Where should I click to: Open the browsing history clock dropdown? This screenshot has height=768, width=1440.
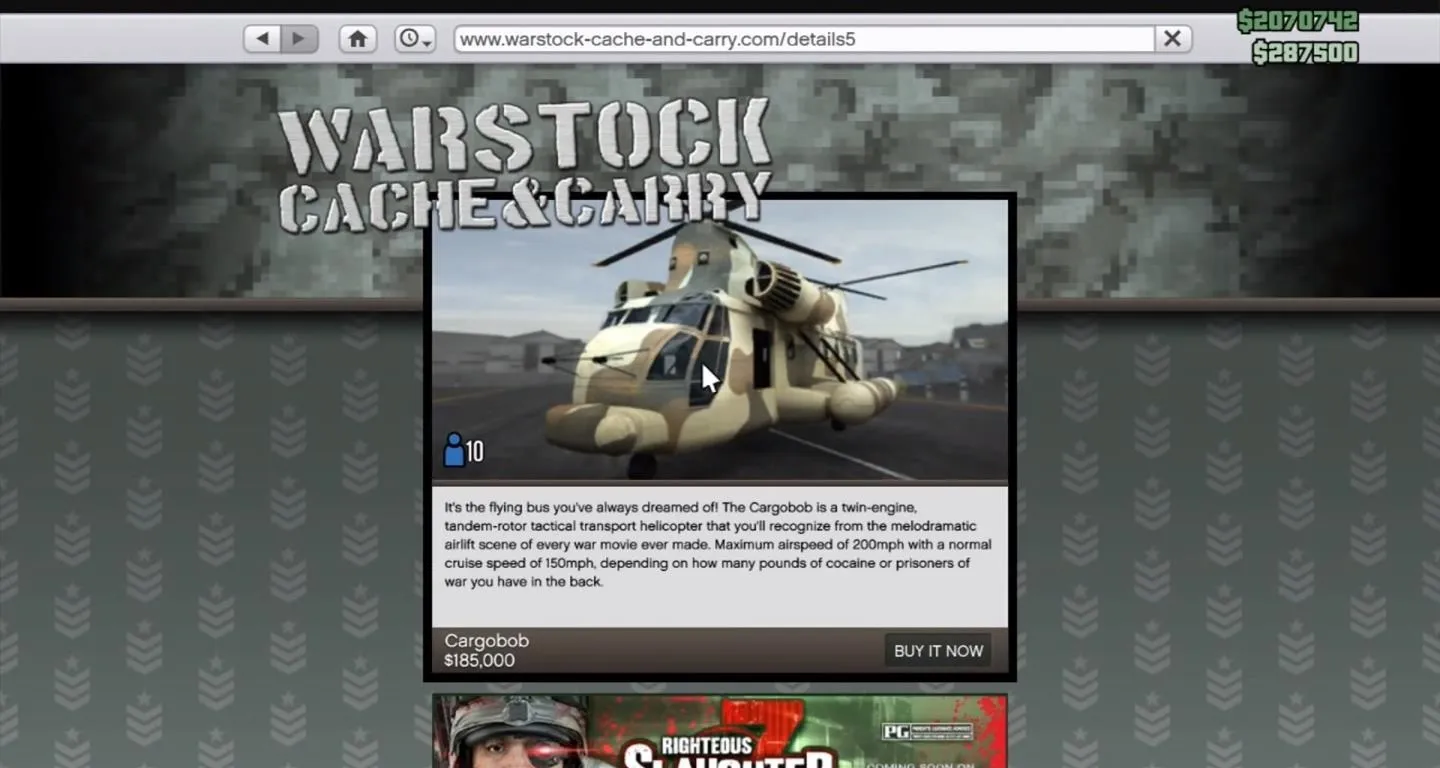414,39
